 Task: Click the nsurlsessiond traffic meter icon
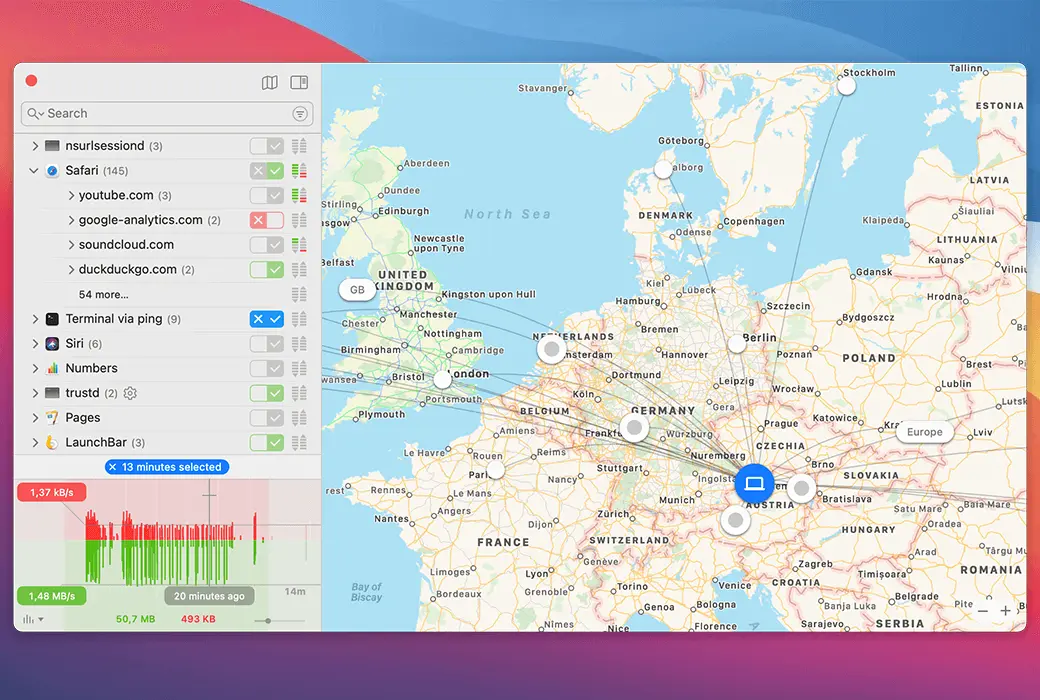tap(299, 146)
